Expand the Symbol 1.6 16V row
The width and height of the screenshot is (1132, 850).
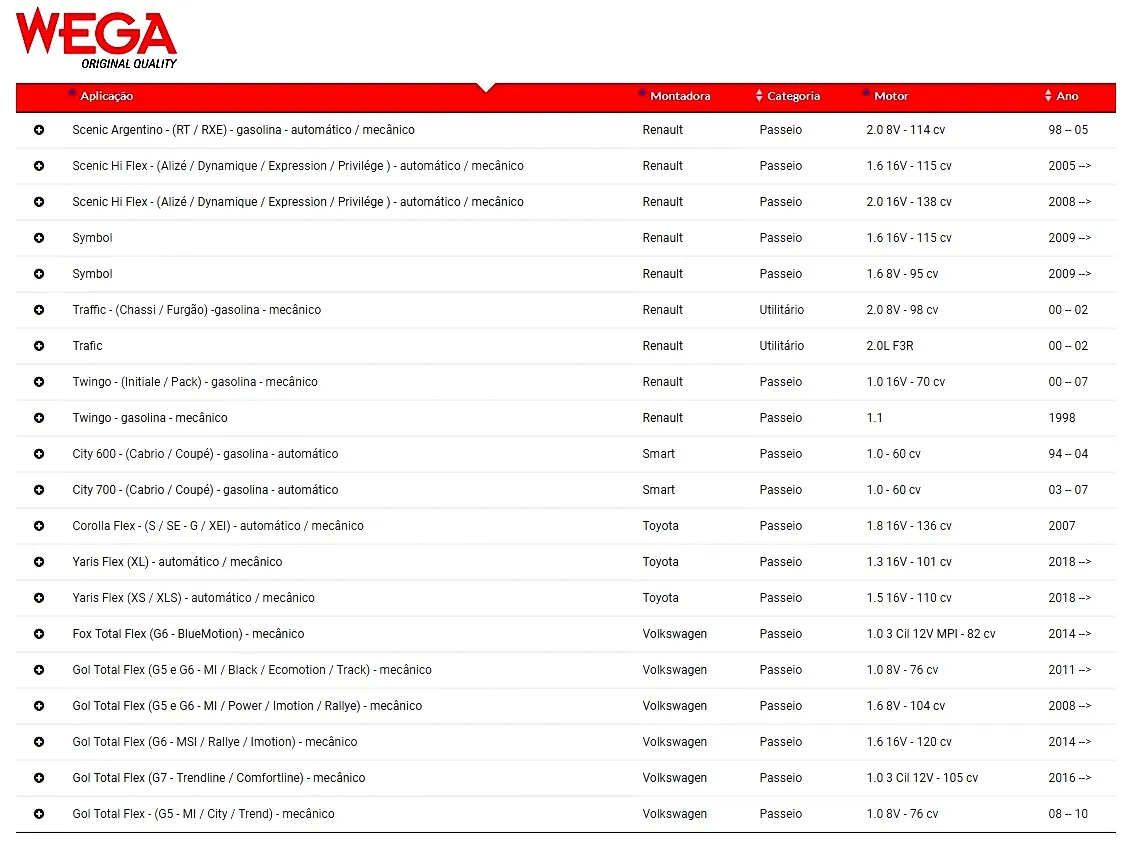tap(39, 238)
